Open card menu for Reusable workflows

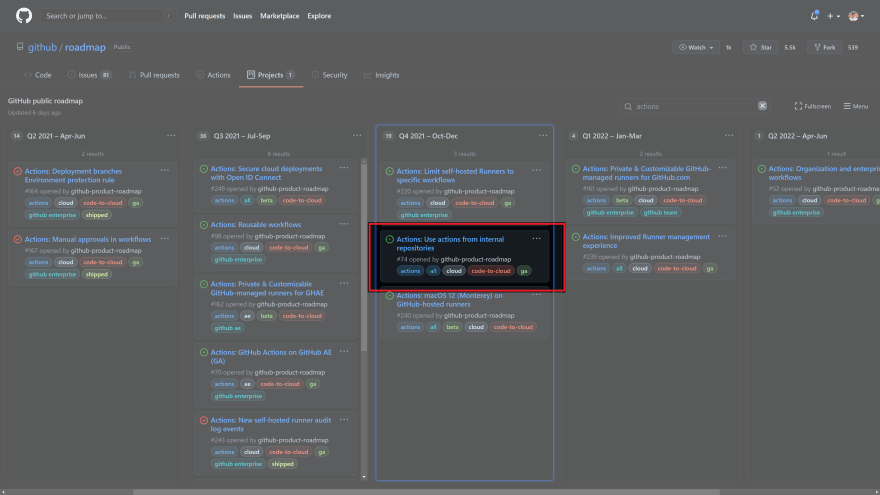344,223
